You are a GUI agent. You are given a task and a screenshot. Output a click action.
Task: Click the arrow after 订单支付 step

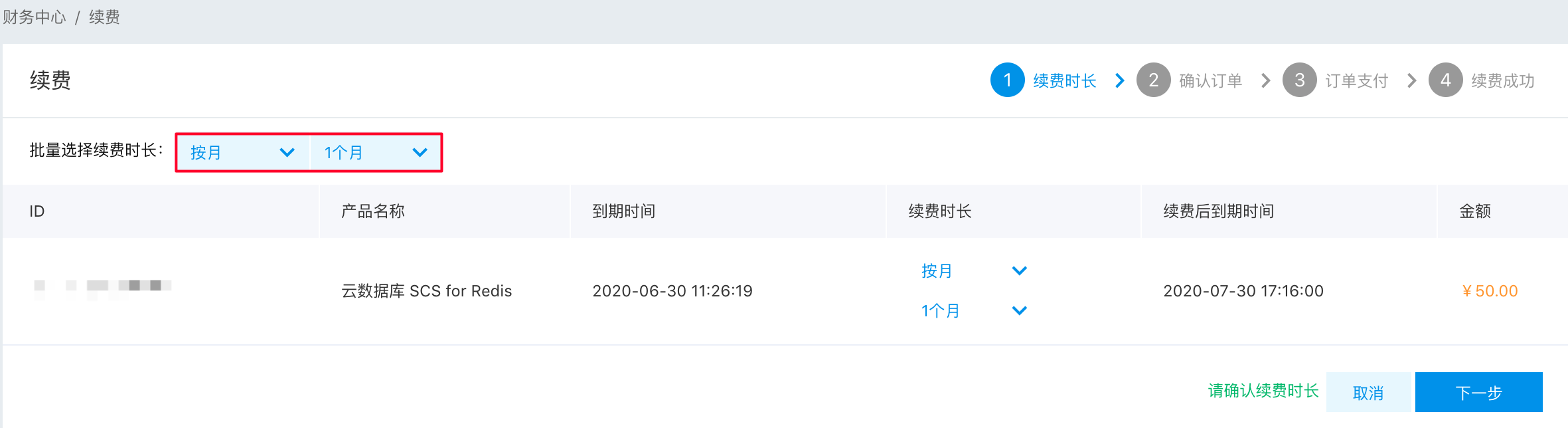[x=1412, y=80]
